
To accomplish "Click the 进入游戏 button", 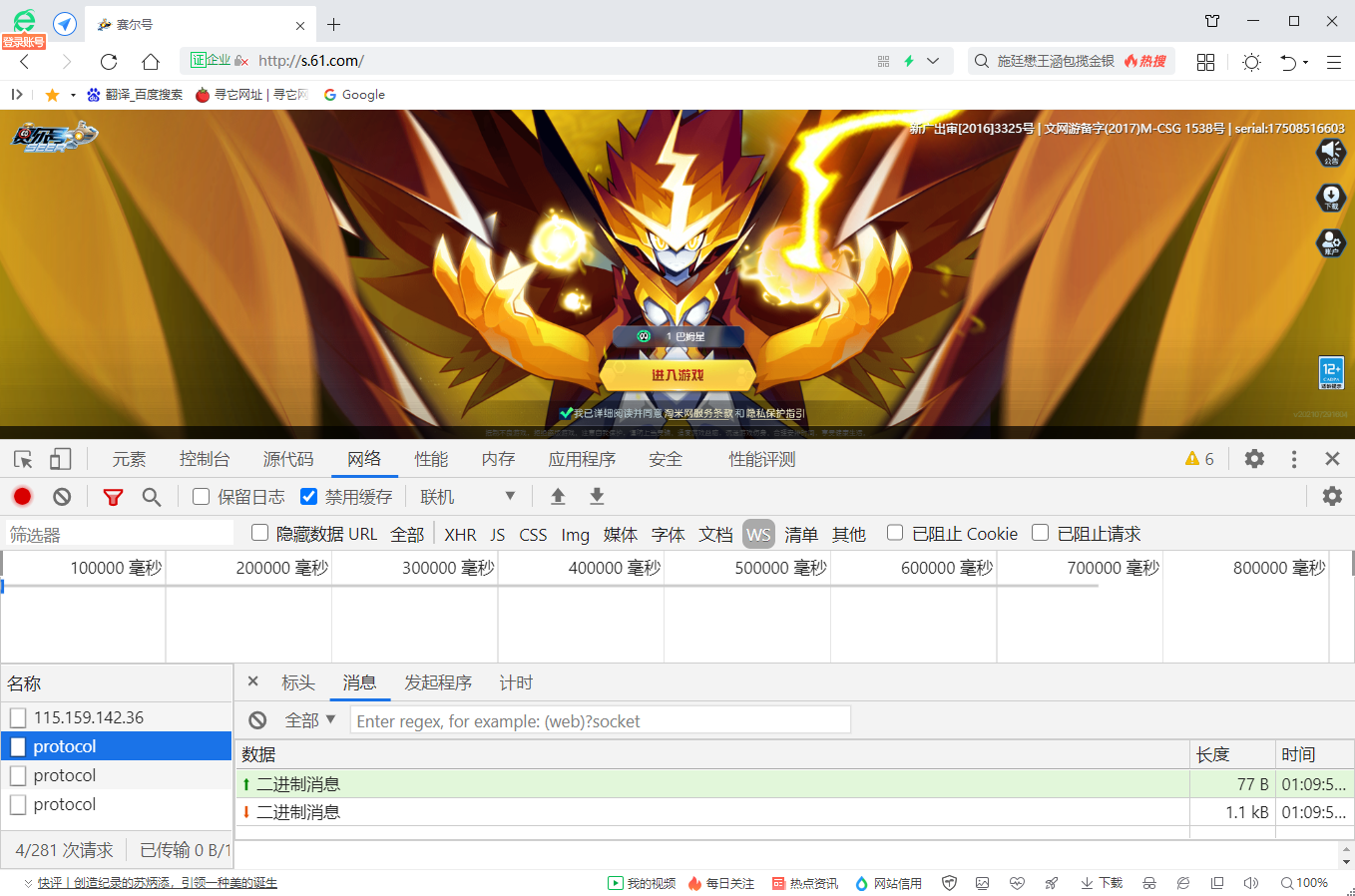I will coord(677,375).
